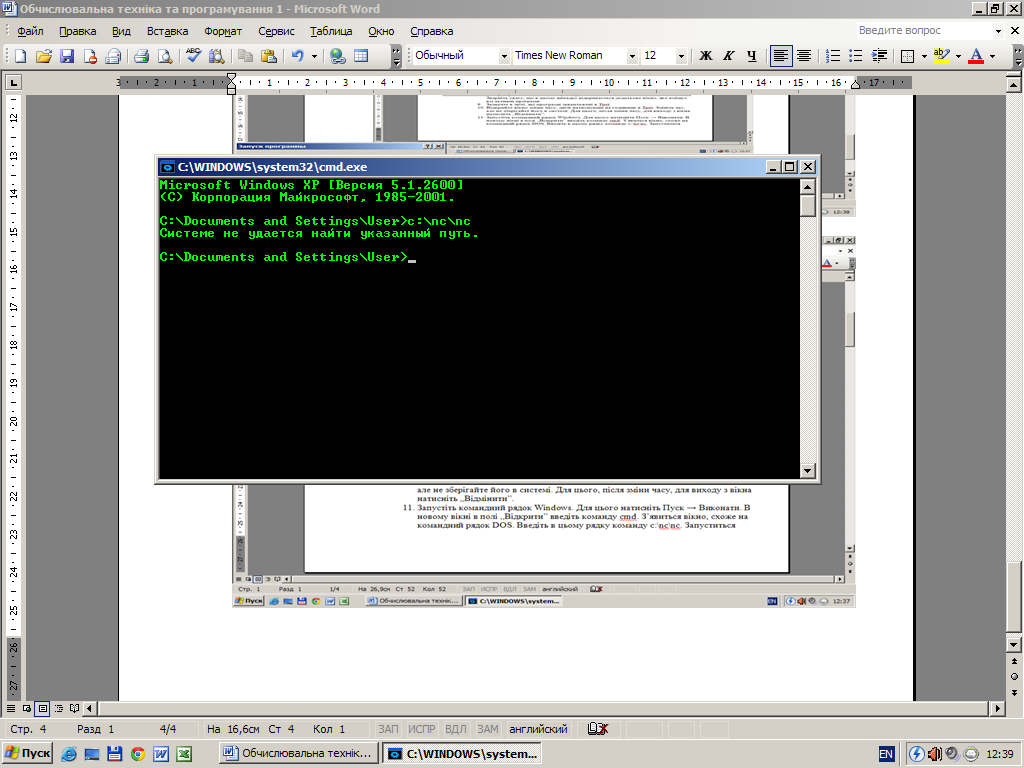Save the document via floppy toolbar icon
This screenshot has width=1024, height=768.
(x=67, y=56)
